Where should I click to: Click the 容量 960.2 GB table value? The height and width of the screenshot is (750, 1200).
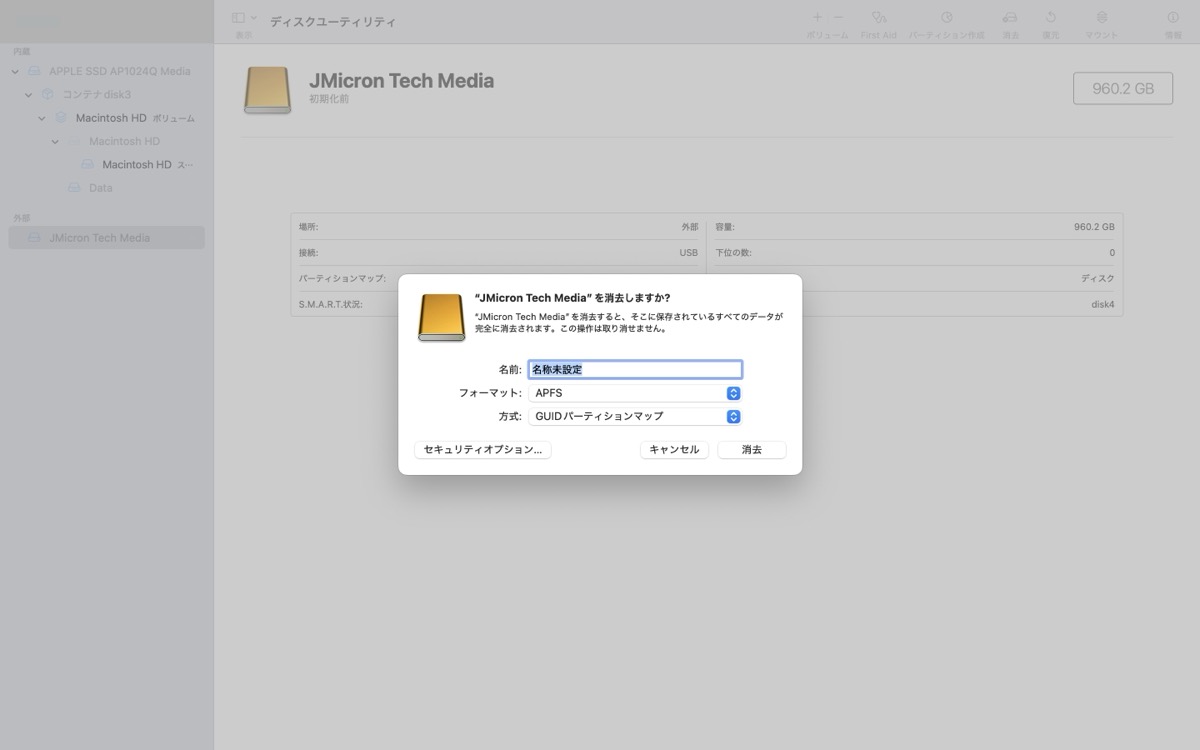click(x=1094, y=227)
